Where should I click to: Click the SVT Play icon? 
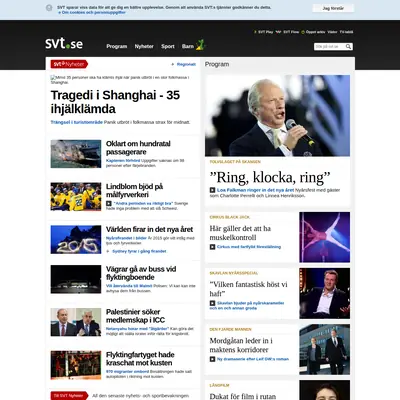click(255, 32)
